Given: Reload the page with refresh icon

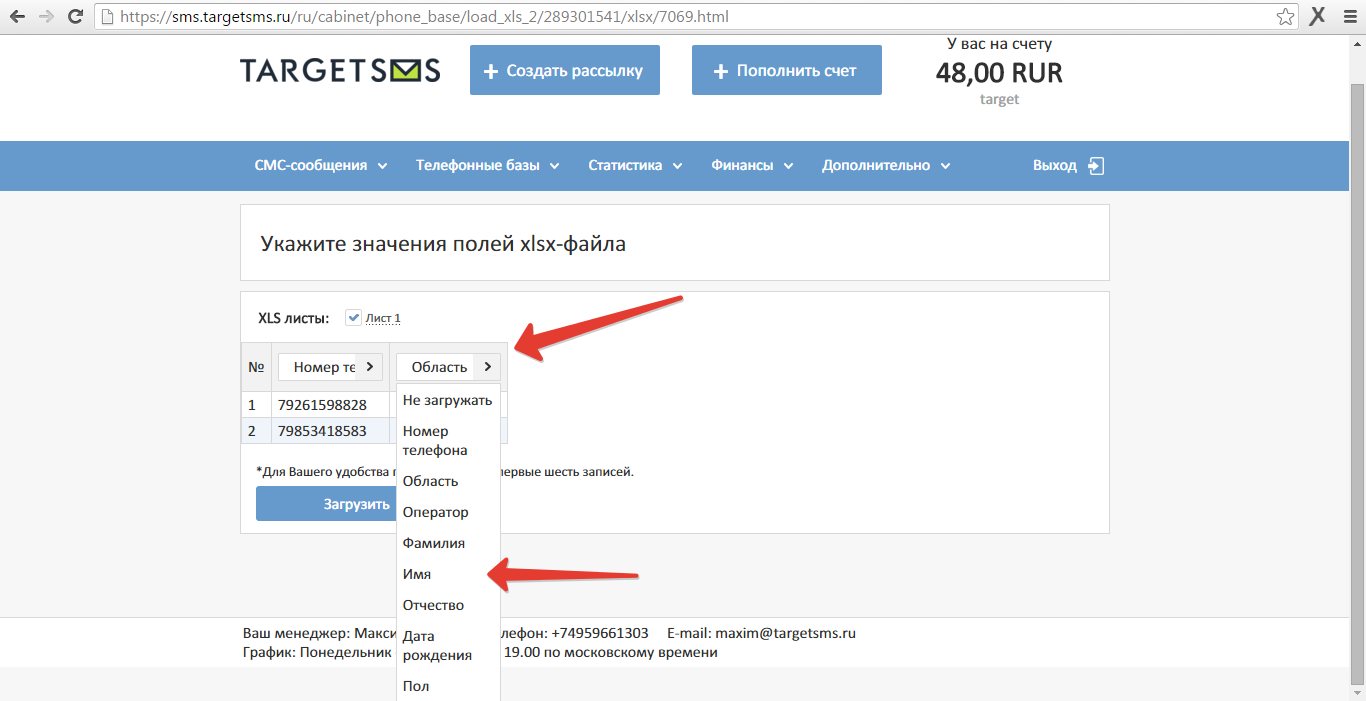Looking at the screenshot, I should [75, 17].
